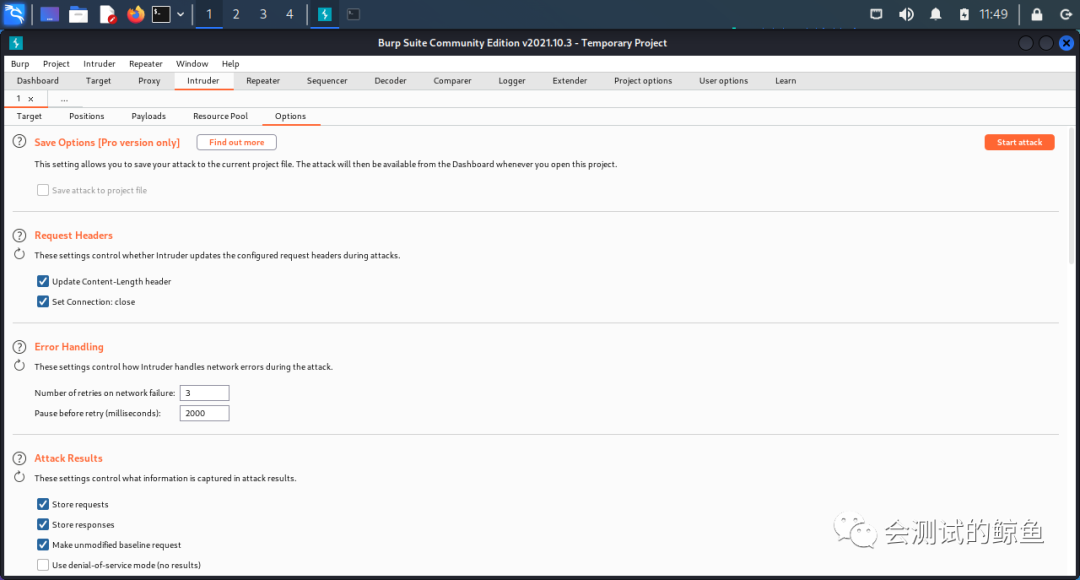Open the Positions sub-tab

[x=87, y=116]
